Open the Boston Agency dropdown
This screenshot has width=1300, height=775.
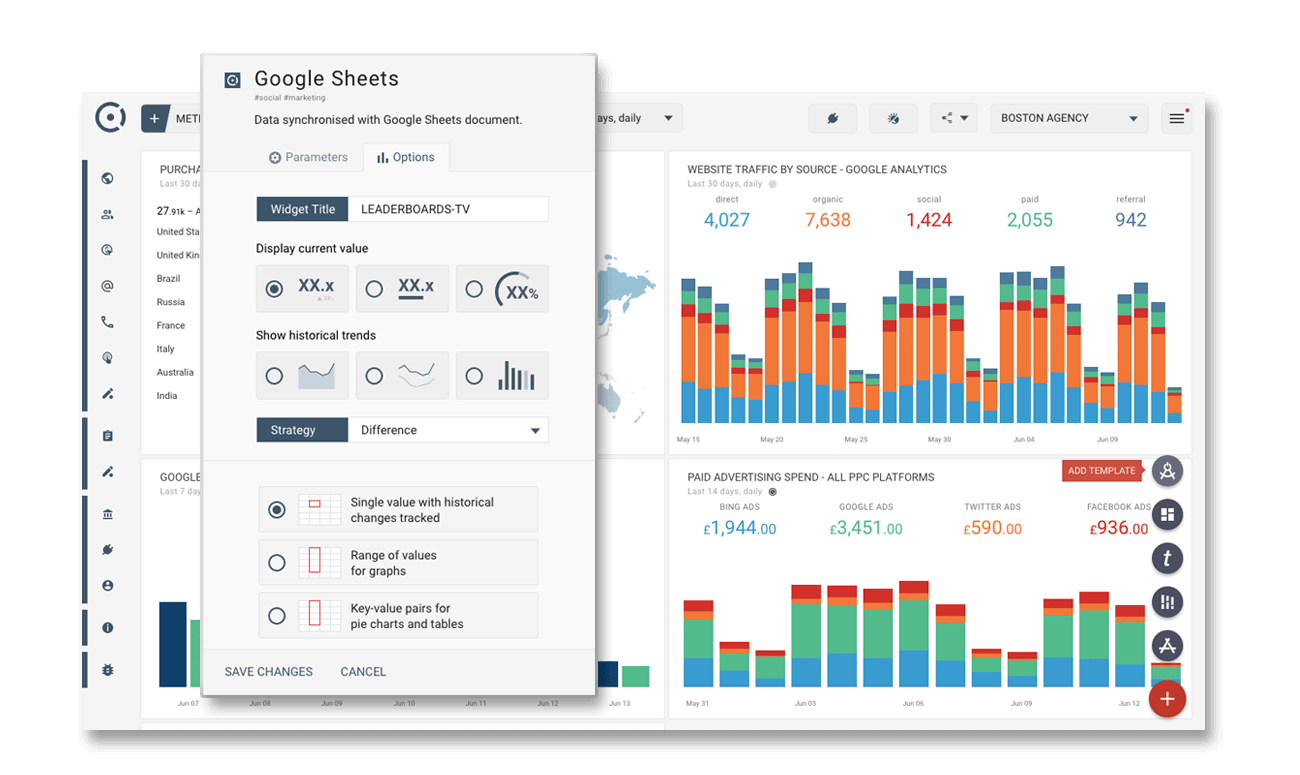1069,118
